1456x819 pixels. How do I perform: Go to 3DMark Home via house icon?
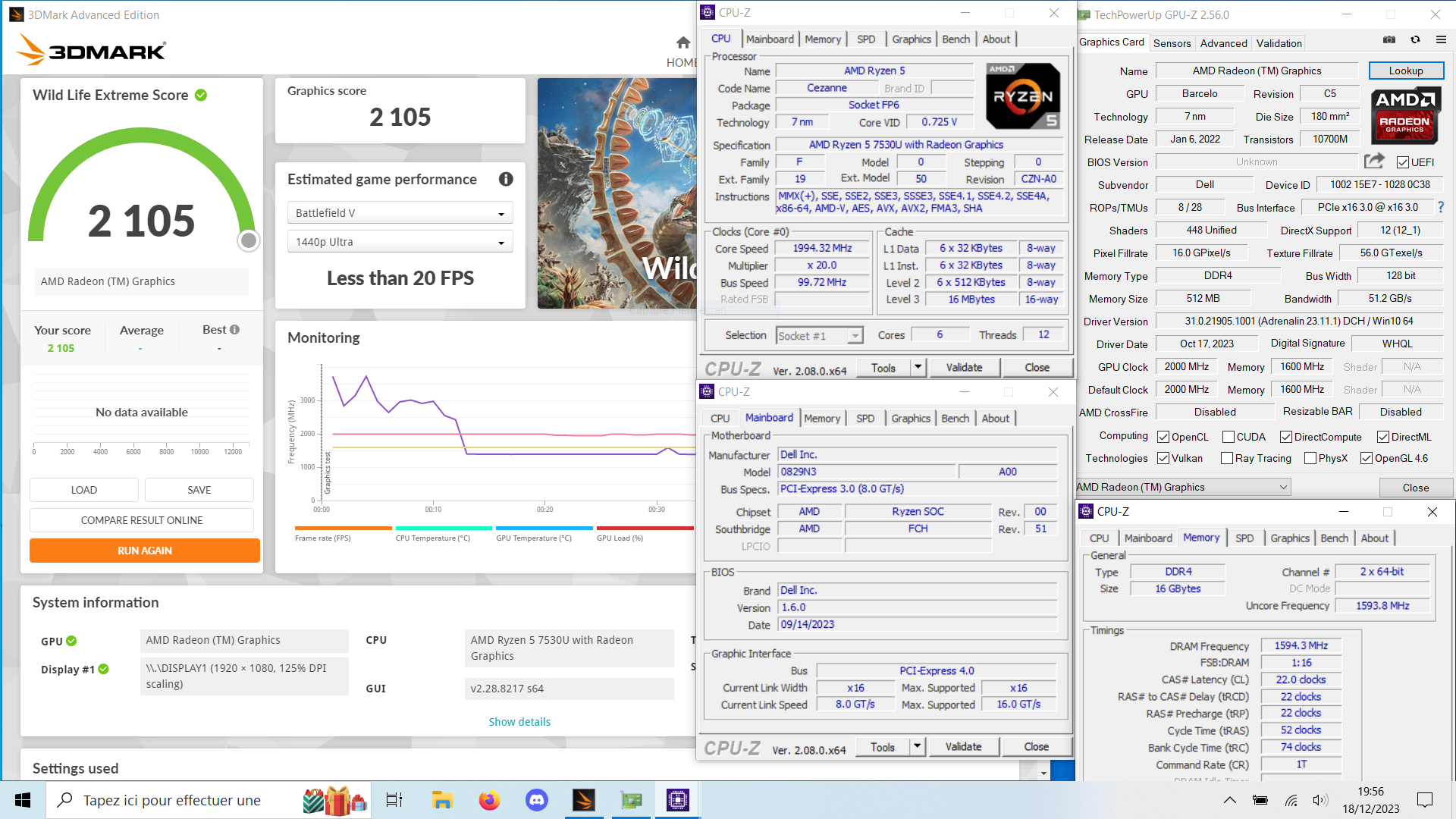click(x=683, y=42)
